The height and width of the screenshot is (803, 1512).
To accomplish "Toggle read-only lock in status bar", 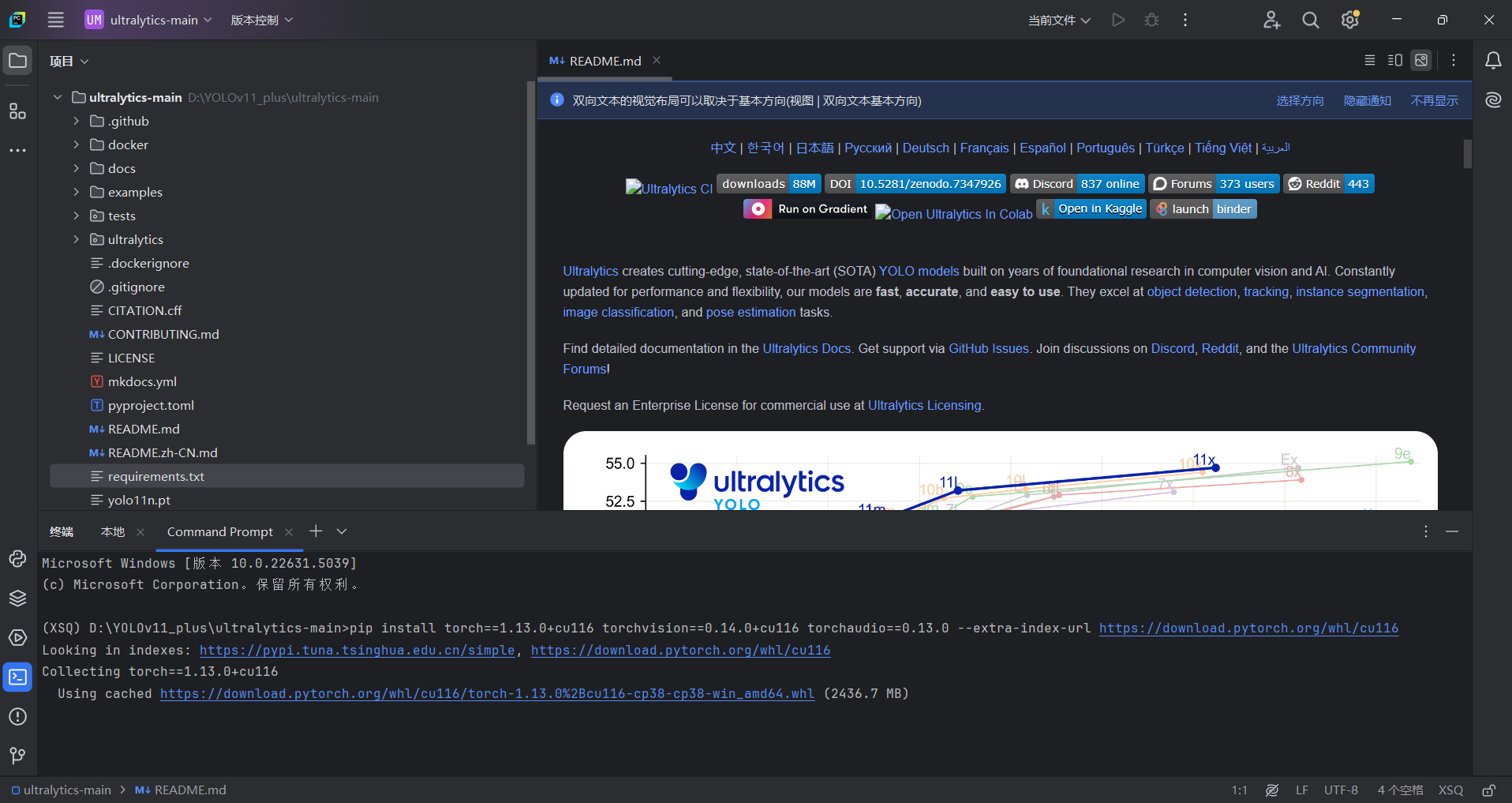I will 1489,790.
